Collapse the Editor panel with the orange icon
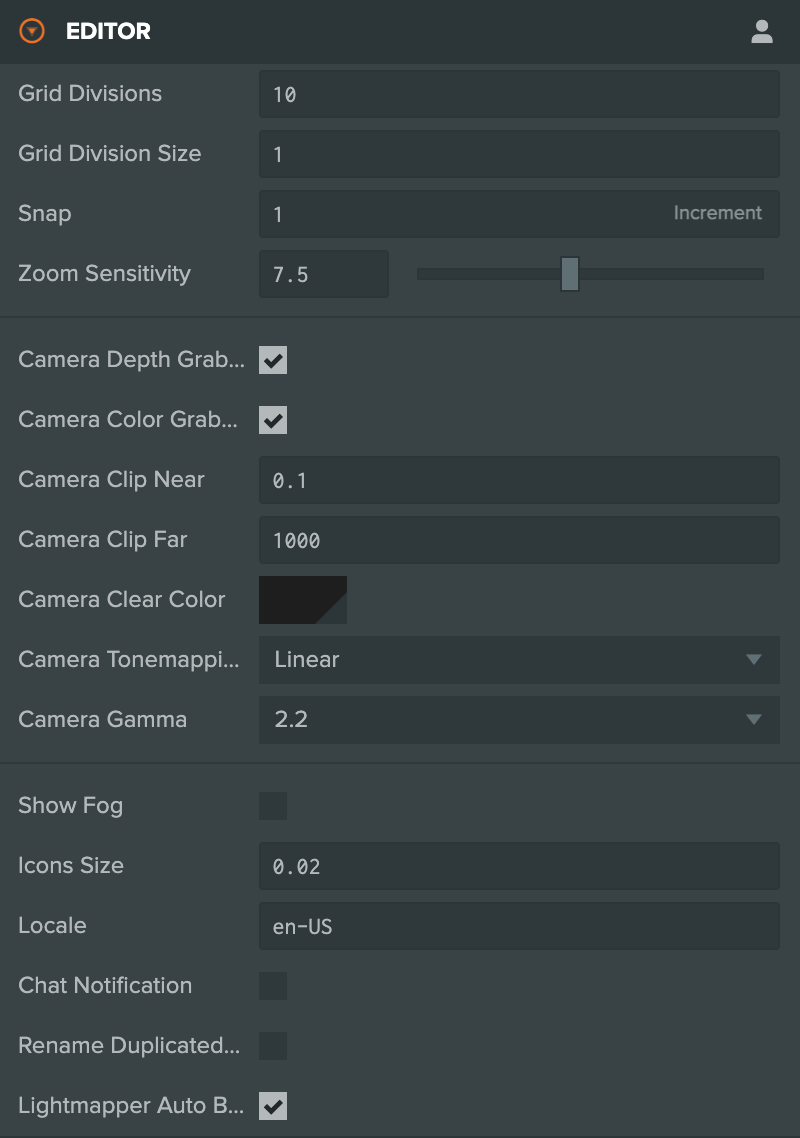Viewport: 800px width, 1138px height. click(32, 31)
